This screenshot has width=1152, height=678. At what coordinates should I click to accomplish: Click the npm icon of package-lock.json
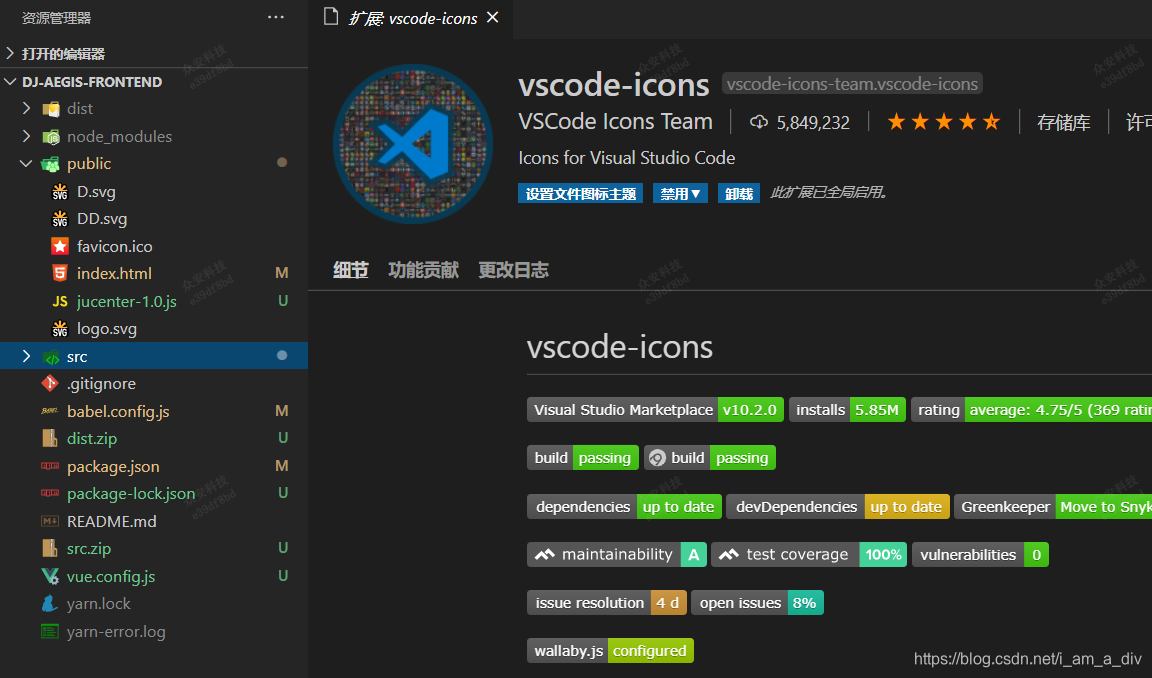[x=50, y=493]
